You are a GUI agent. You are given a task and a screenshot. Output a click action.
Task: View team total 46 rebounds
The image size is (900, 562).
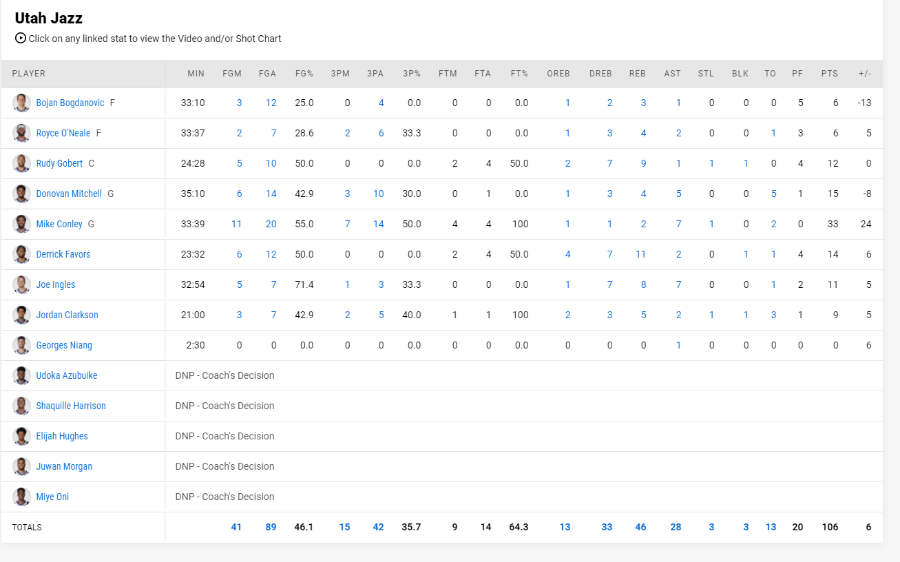[x=641, y=527]
